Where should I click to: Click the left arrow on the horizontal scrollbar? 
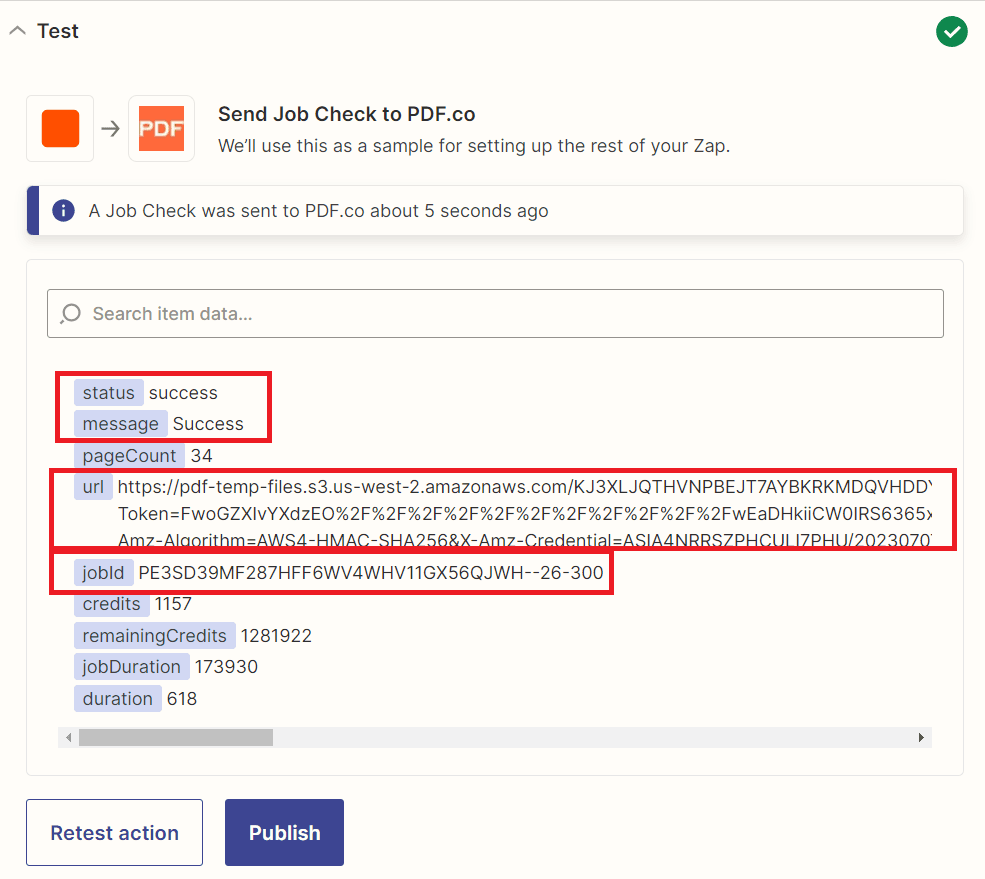pos(68,737)
